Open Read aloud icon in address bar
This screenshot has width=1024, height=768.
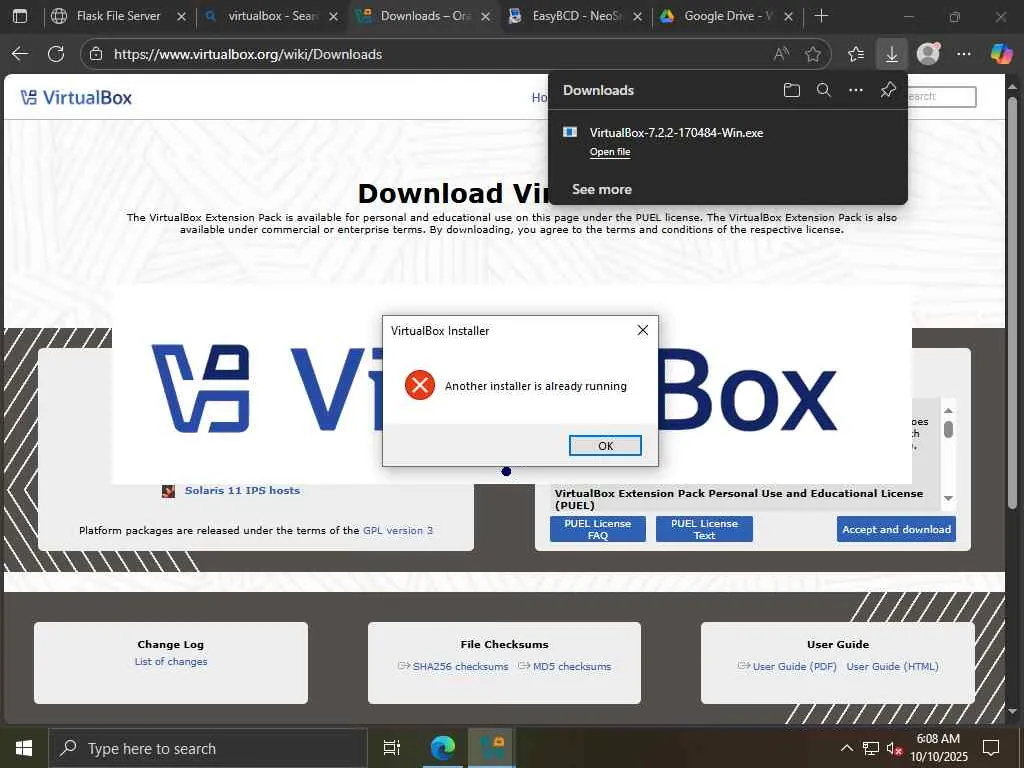click(780, 54)
